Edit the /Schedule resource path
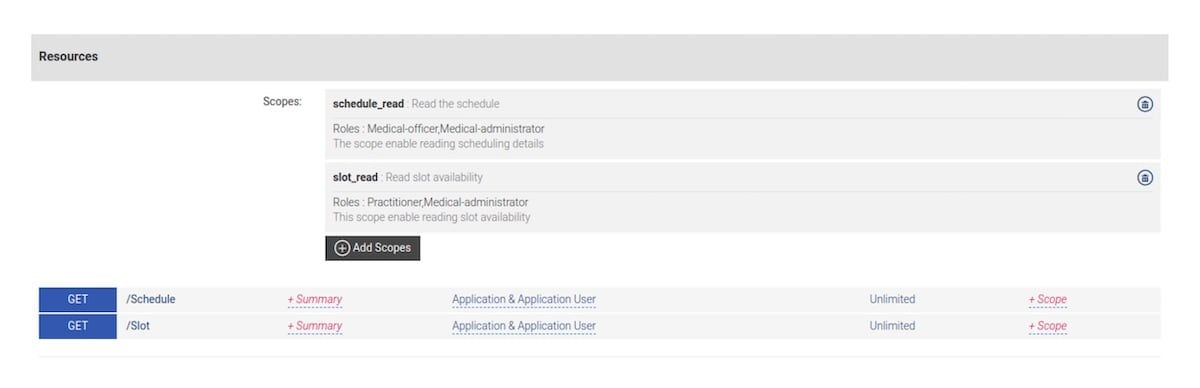1200x388 pixels. (x=151, y=299)
